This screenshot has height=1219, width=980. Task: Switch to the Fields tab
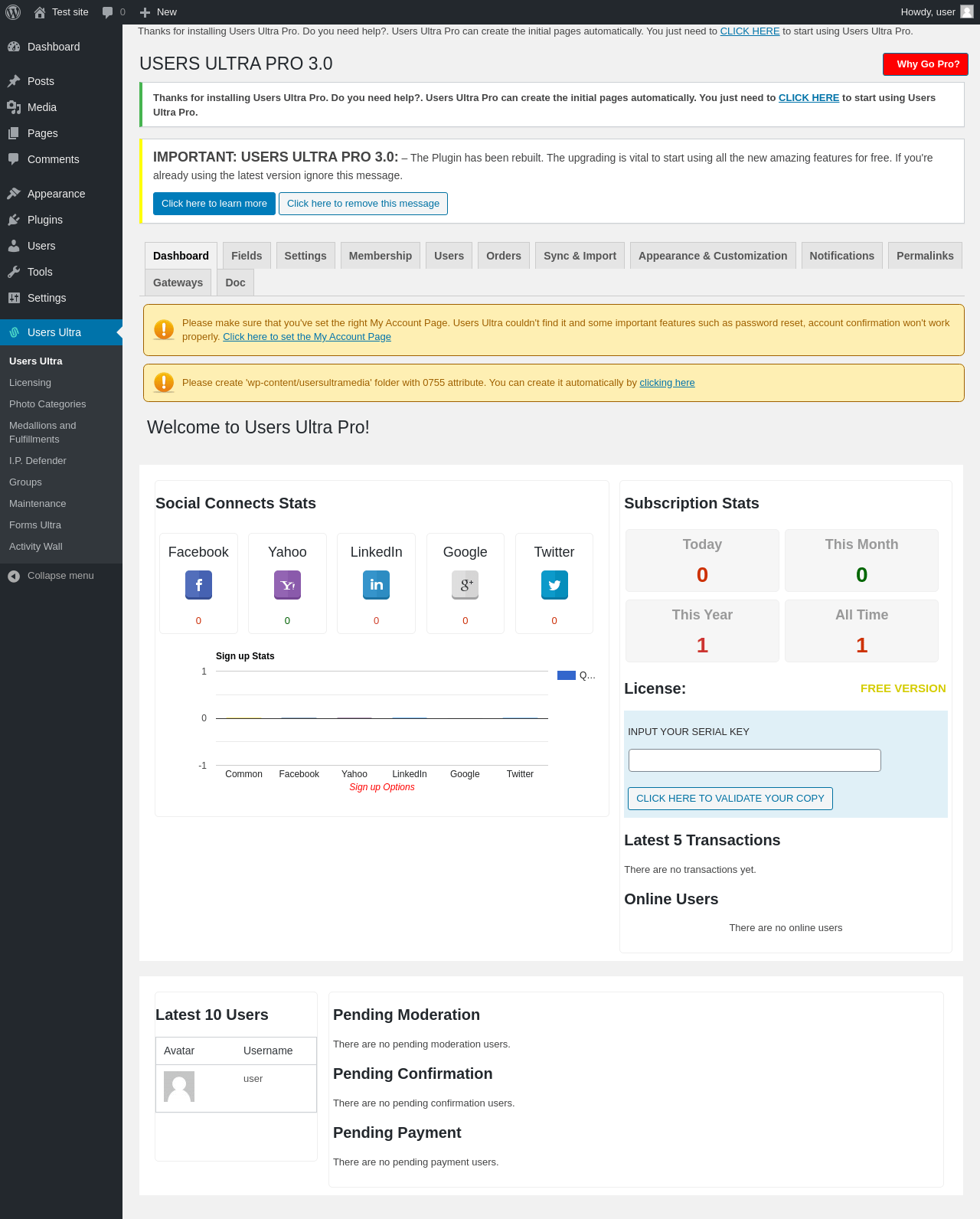pyautogui.click(x=247, y=256)
